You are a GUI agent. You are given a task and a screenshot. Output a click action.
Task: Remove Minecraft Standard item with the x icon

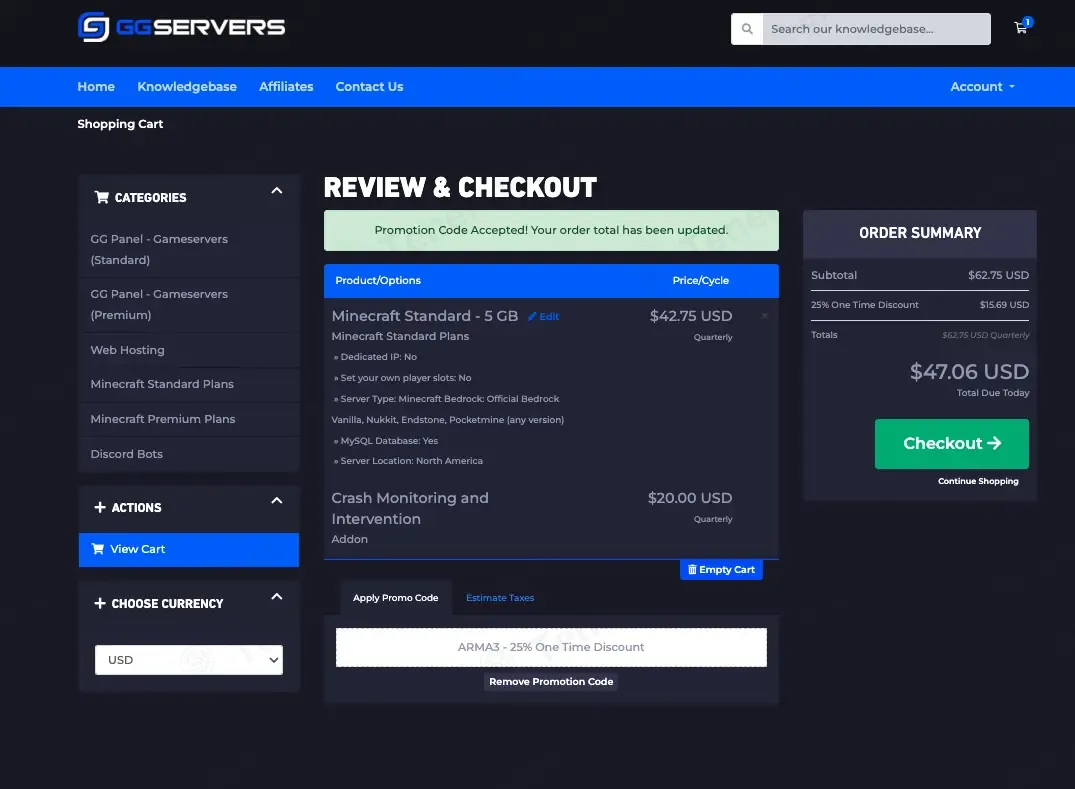click(764, 316)
